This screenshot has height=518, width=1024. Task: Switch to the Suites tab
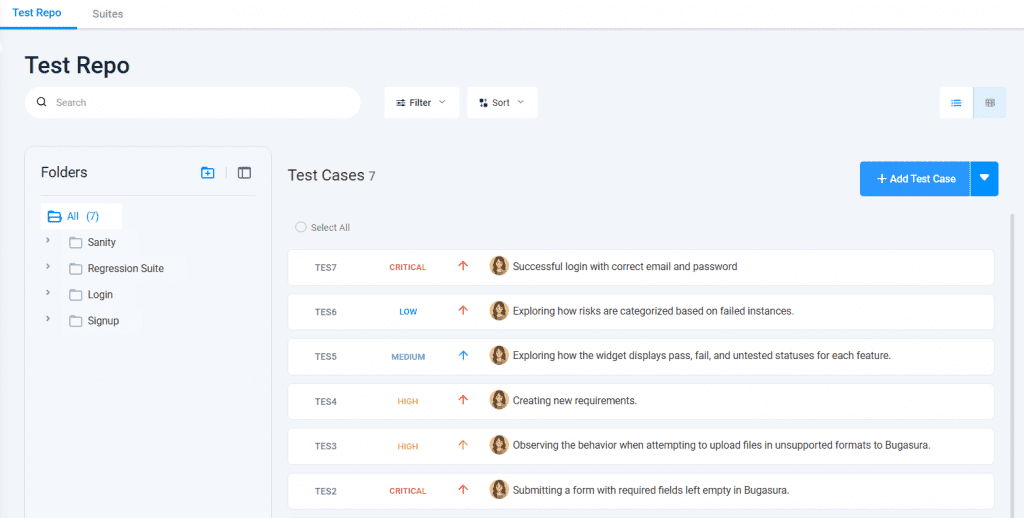click(107, 14)
